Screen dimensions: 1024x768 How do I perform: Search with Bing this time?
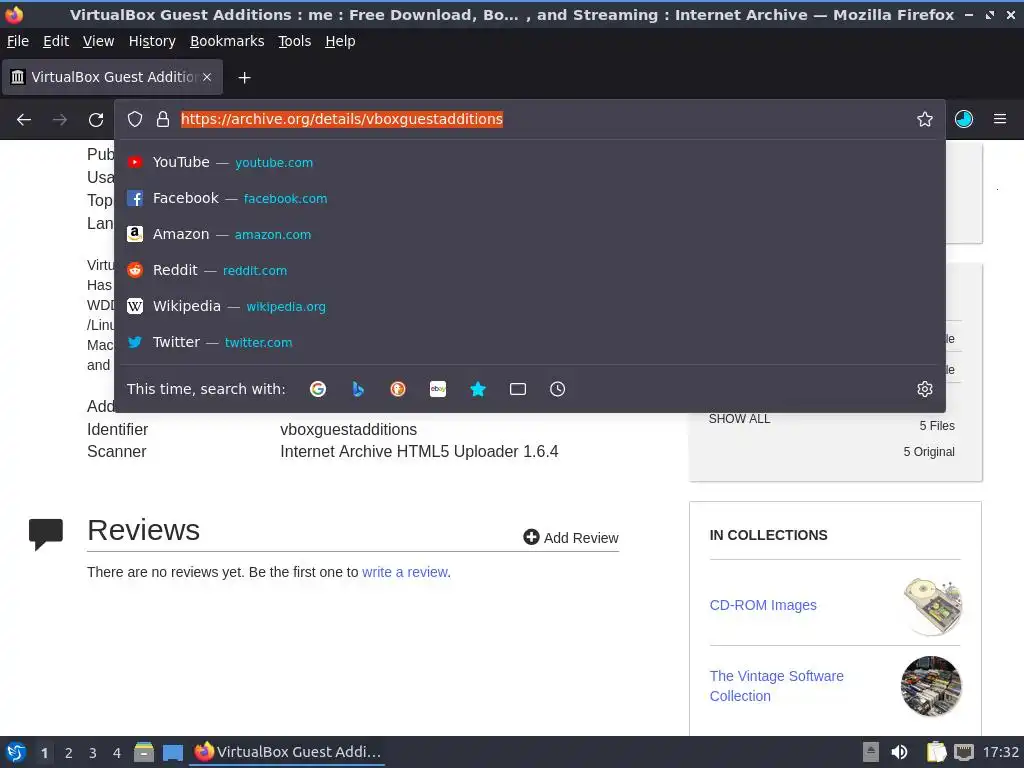pos(358,389)
